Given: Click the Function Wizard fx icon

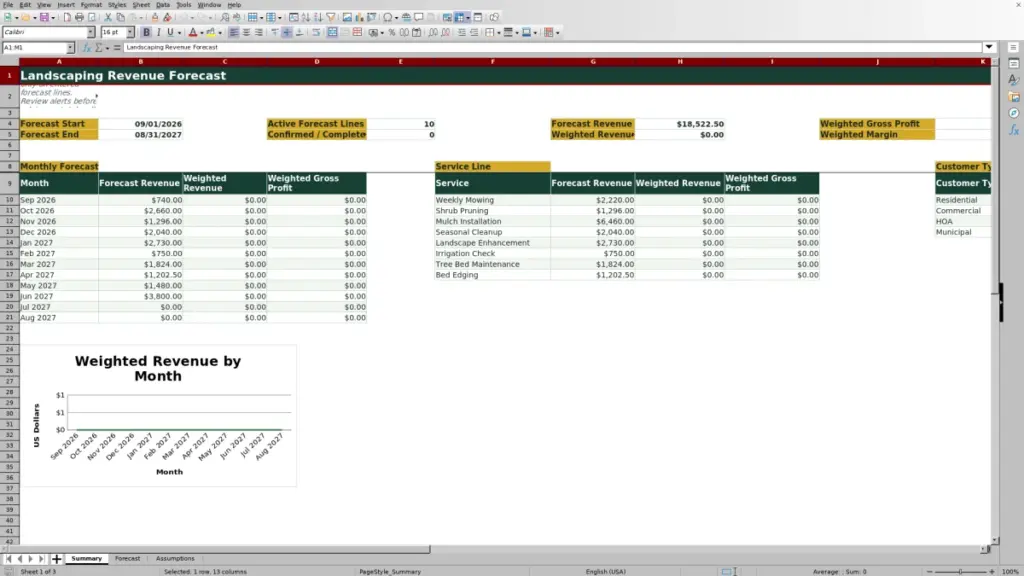Looking at the screenshot, I should pos(86,48).
